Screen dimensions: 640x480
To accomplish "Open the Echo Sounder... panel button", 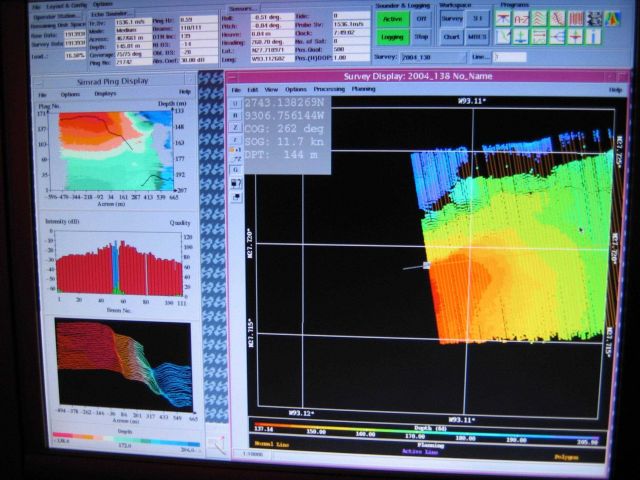I will (110, 14).
